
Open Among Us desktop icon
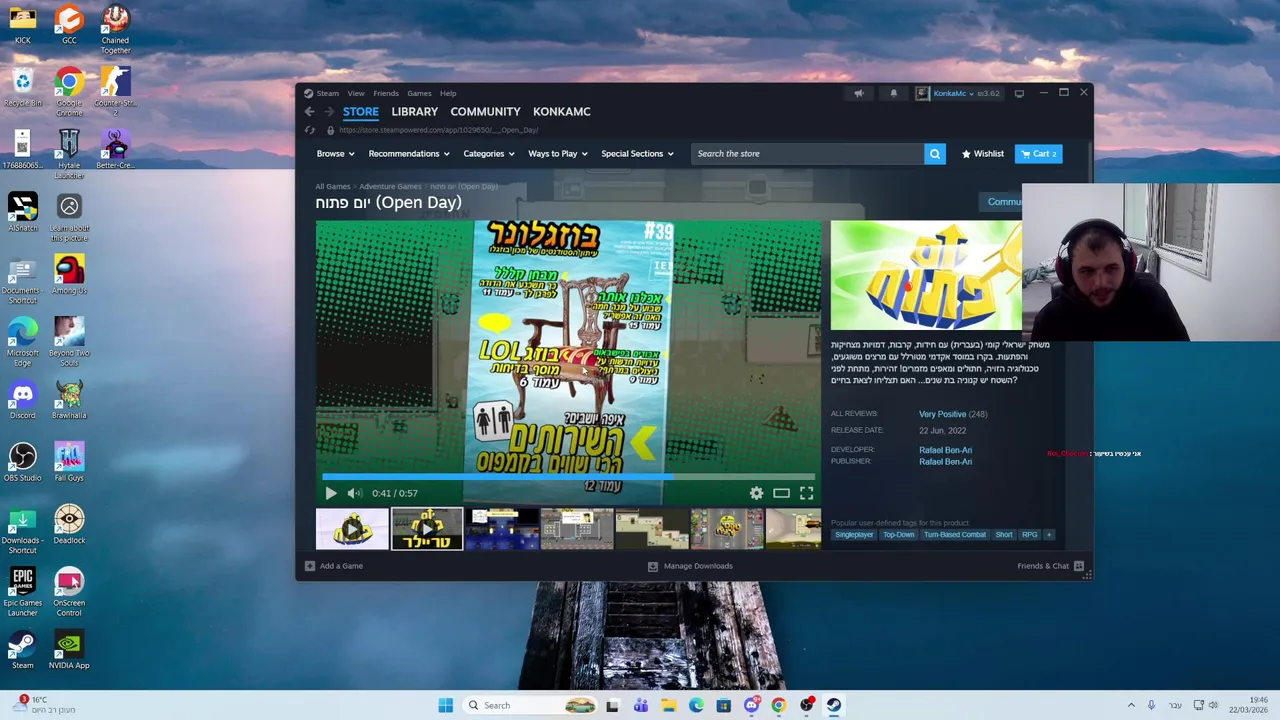point(69,274)
